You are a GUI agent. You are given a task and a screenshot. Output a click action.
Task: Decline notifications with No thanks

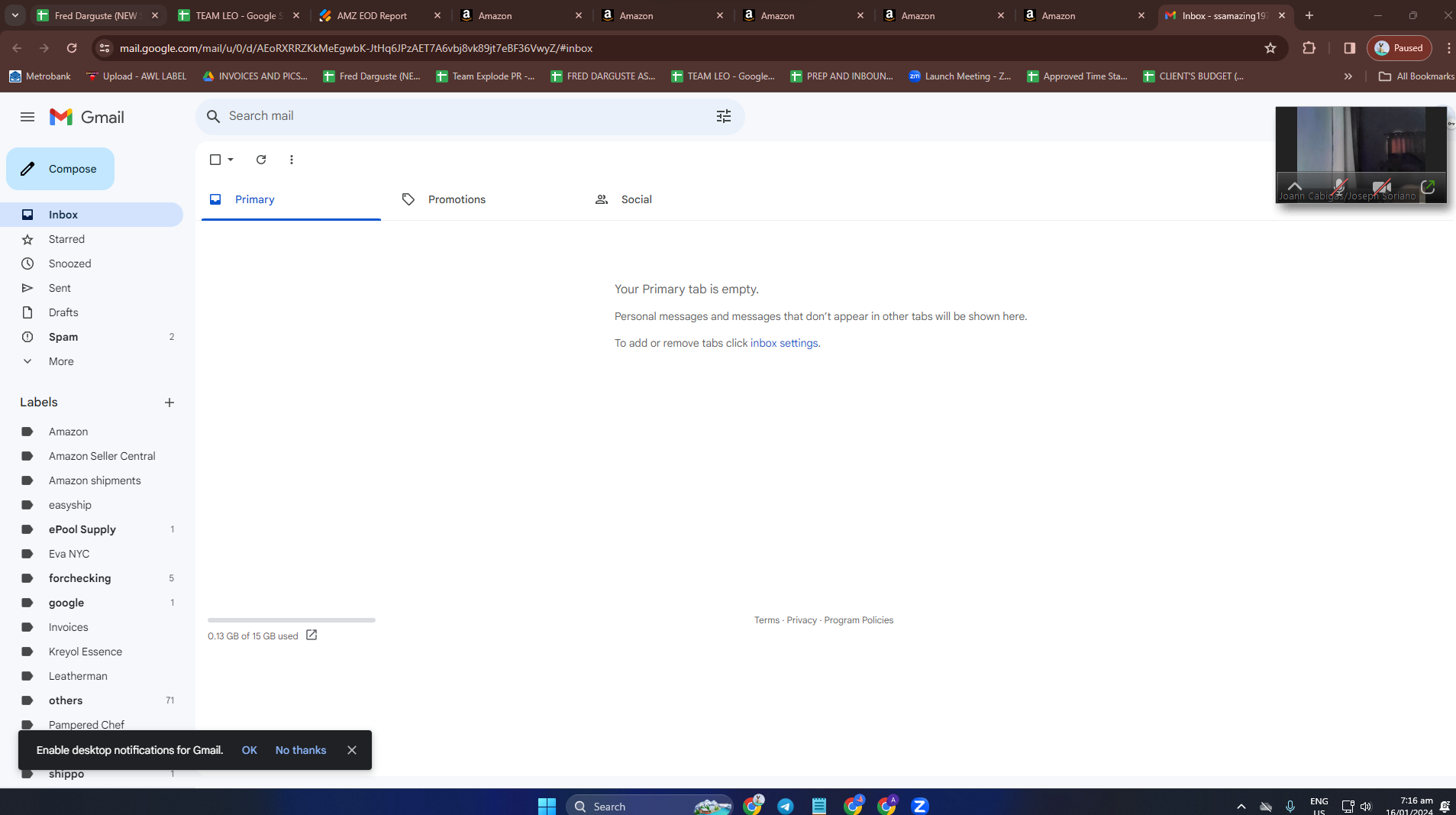click(x=301, y=750)
